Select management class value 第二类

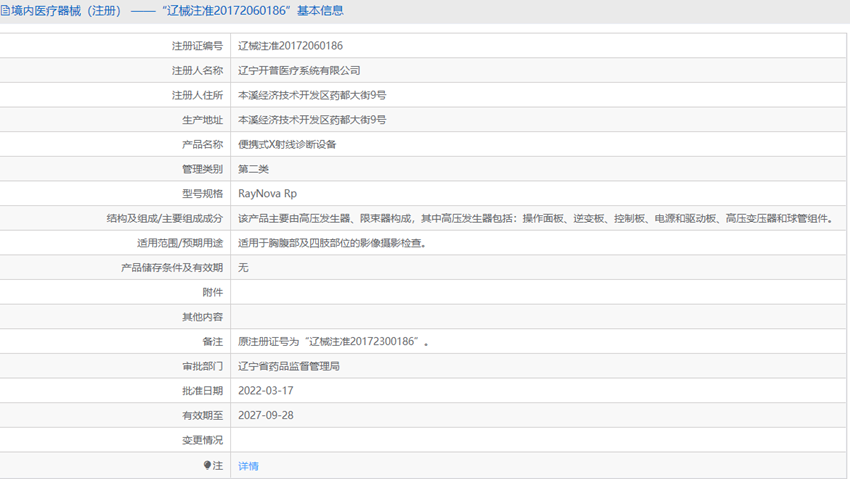[x=253, y=169]
